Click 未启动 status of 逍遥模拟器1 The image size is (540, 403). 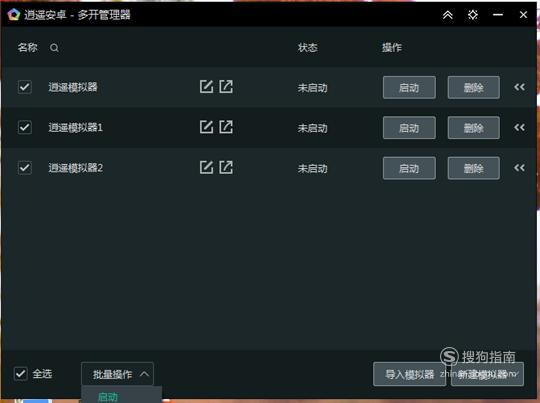[x=313, y=128]
